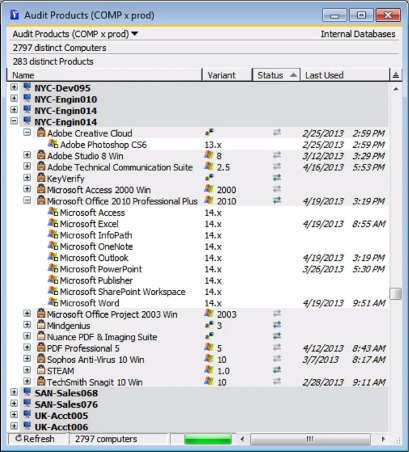The width and height of the screenshot is (409, 452).
Task: Click the horizontal scrollbar left arrow
Action: click(242, 439)
